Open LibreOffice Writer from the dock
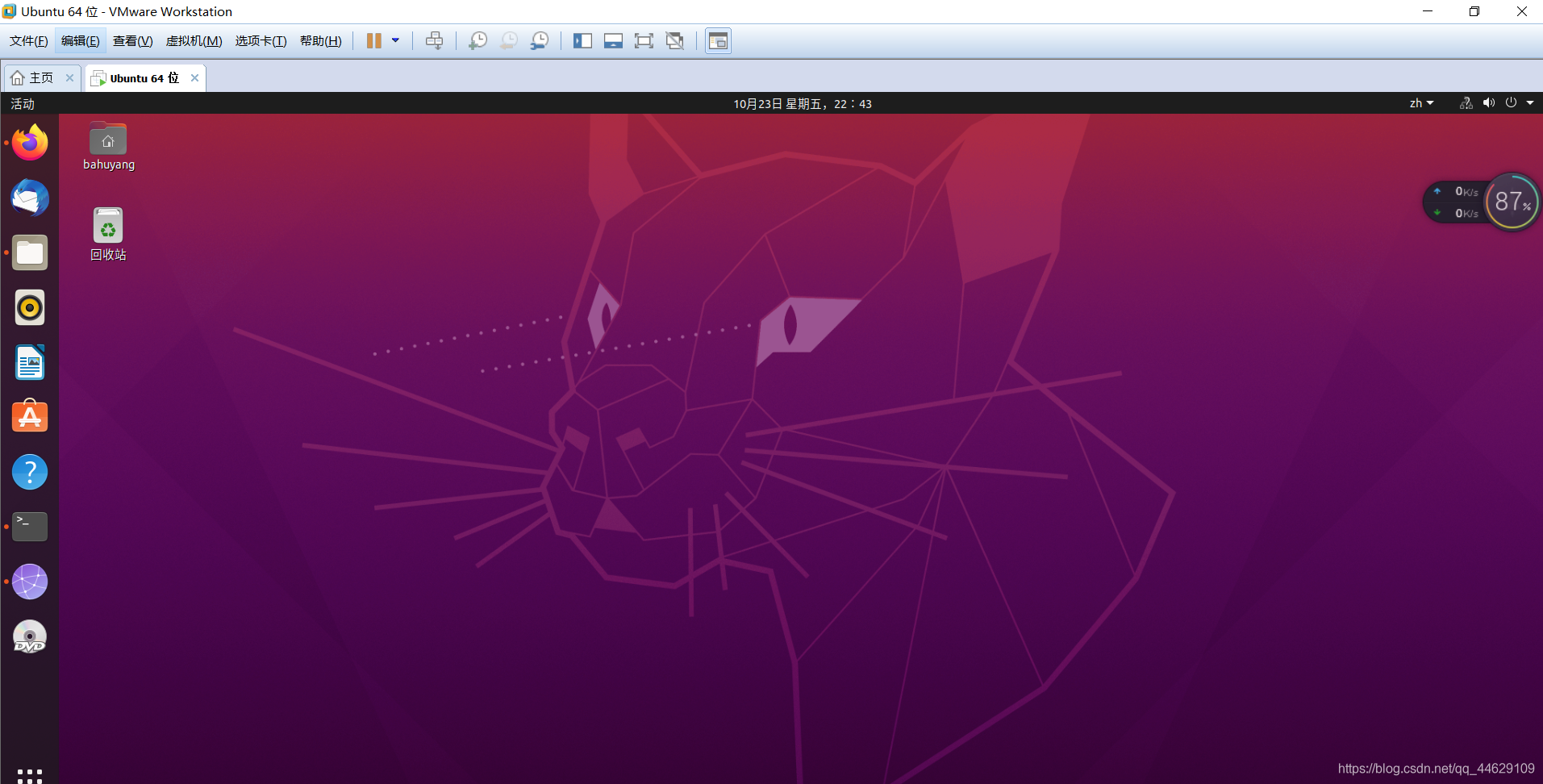 [30, 362]
